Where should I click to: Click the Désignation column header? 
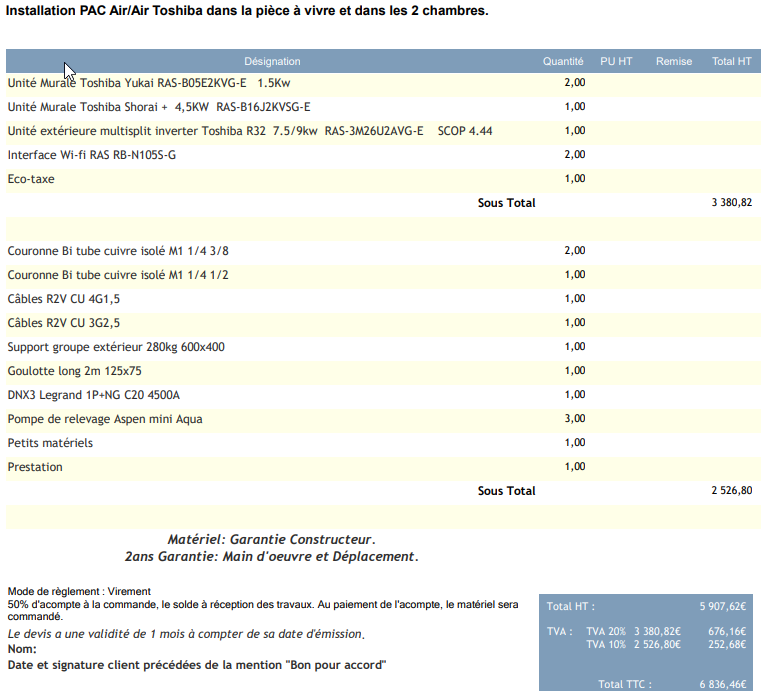tap(272, 62)
